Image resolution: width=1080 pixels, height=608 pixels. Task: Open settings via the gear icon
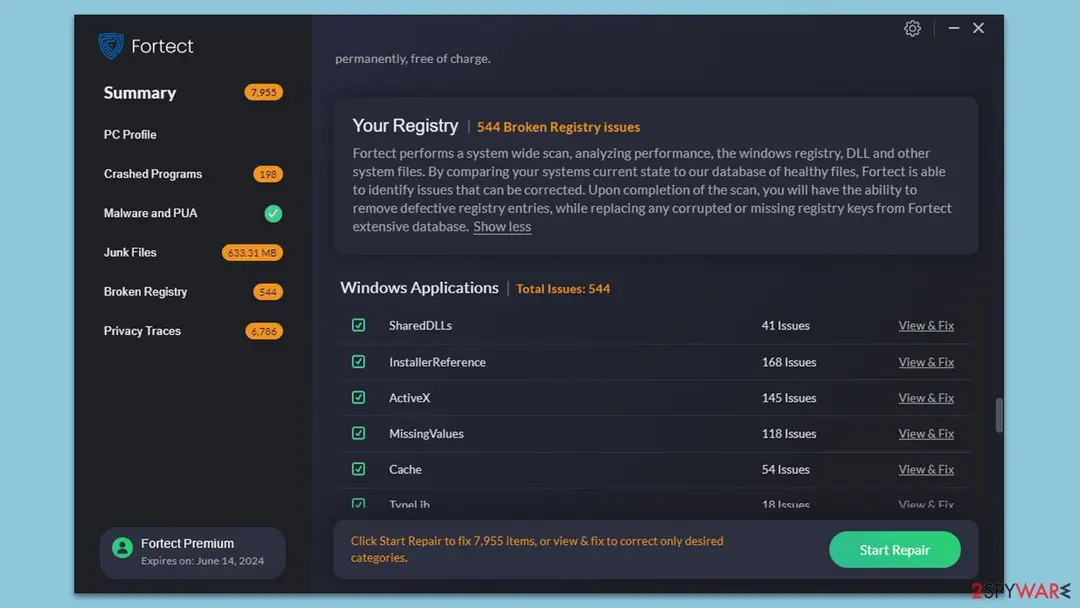click(x=912, y=28)
